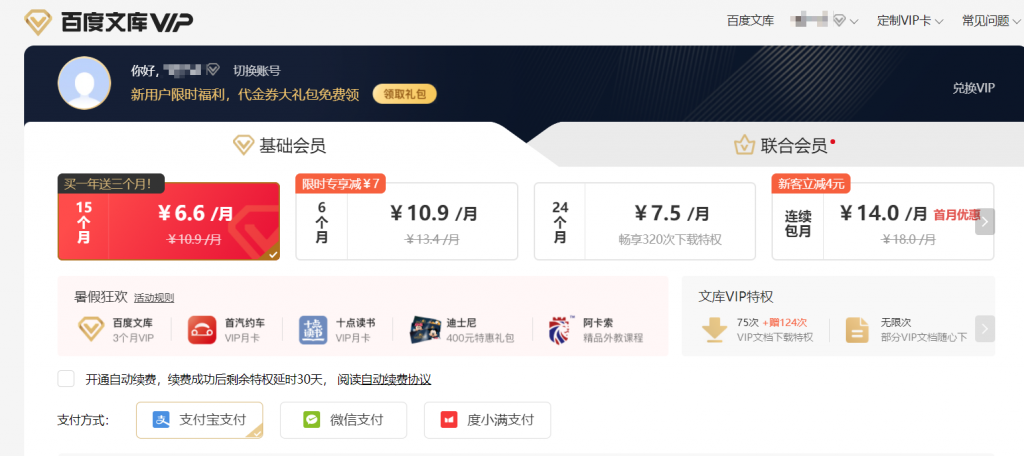Click the 精品外教课程 text

pyautogui.click(x=613, y=338)
